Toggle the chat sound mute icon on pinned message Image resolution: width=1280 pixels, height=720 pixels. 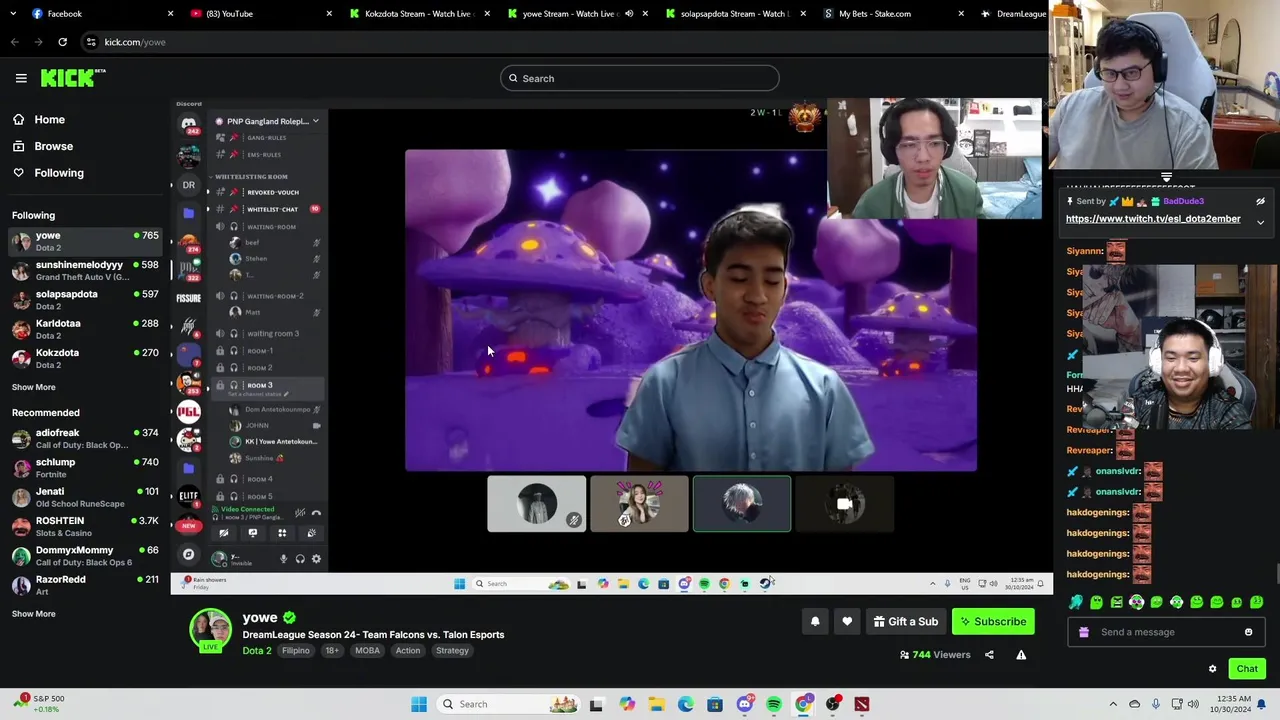(x=1260, y=201)
